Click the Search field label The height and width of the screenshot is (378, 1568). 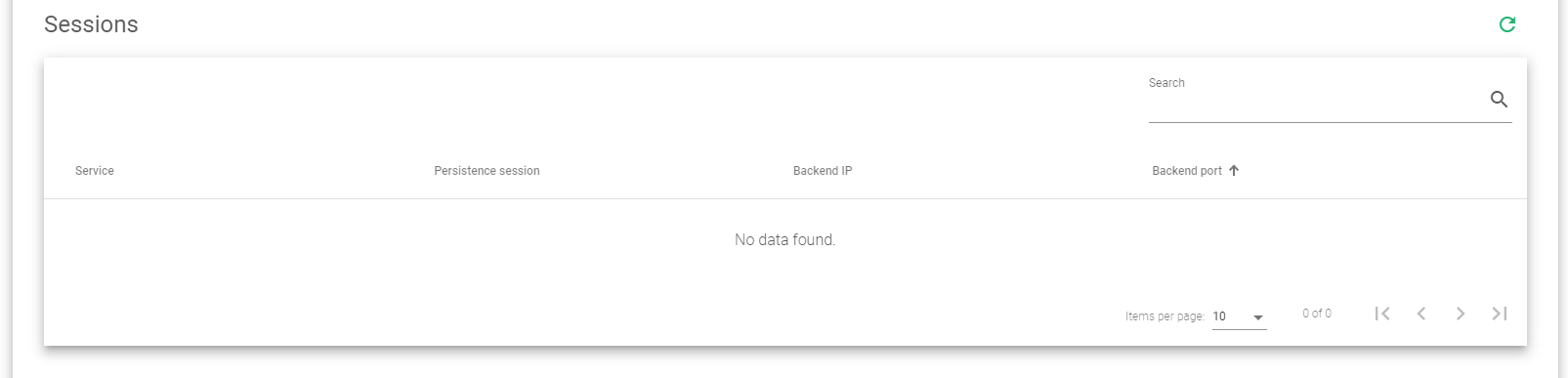pyautogui.click(x=1166, y=83)
